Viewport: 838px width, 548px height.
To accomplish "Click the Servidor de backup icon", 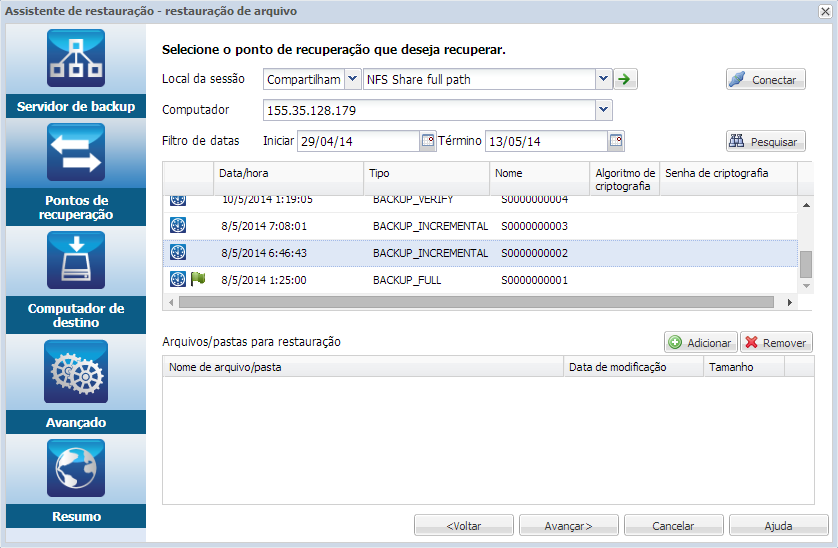I will (x=76, y=59).
